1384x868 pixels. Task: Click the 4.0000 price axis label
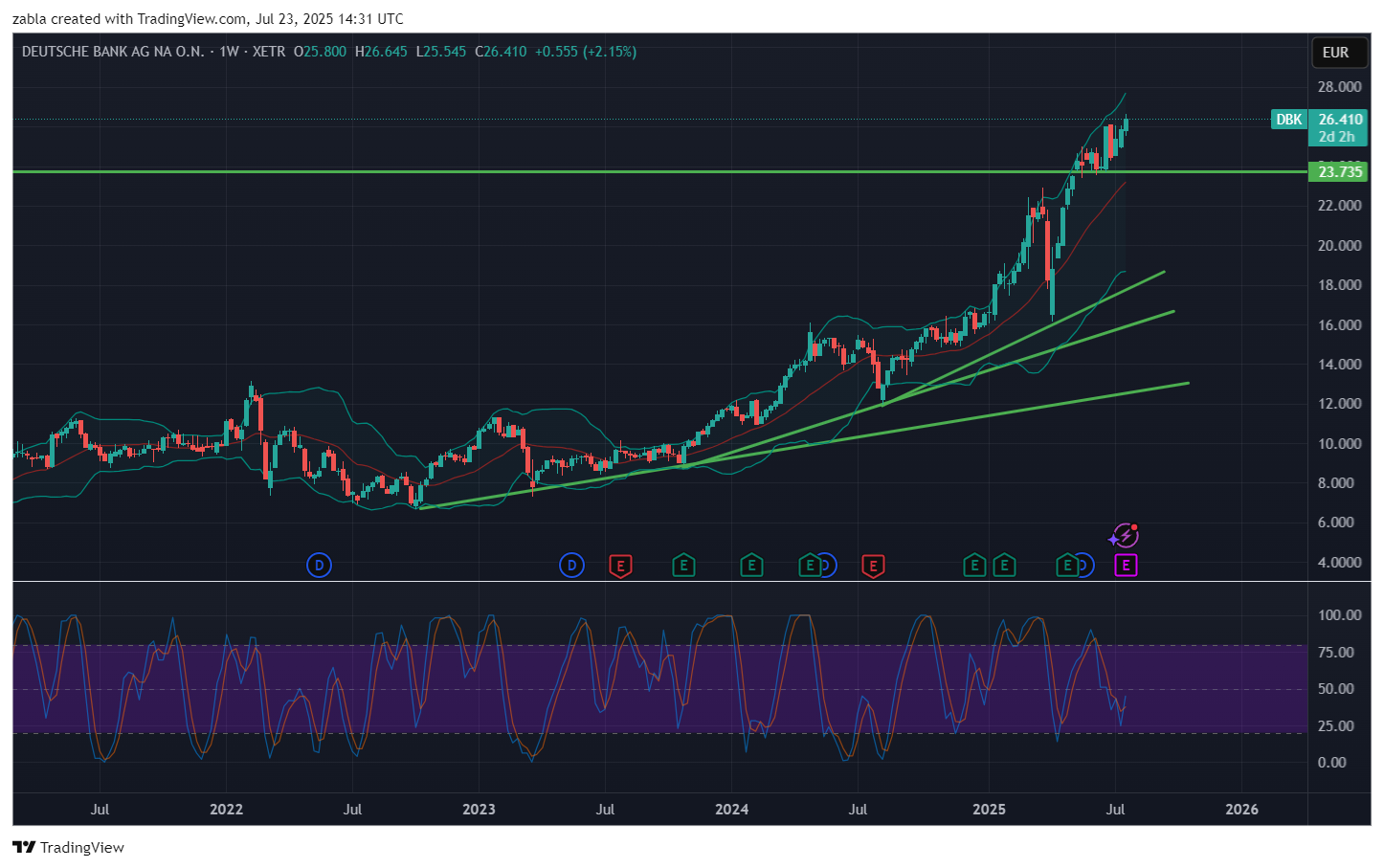click(x=1339, y=563)
